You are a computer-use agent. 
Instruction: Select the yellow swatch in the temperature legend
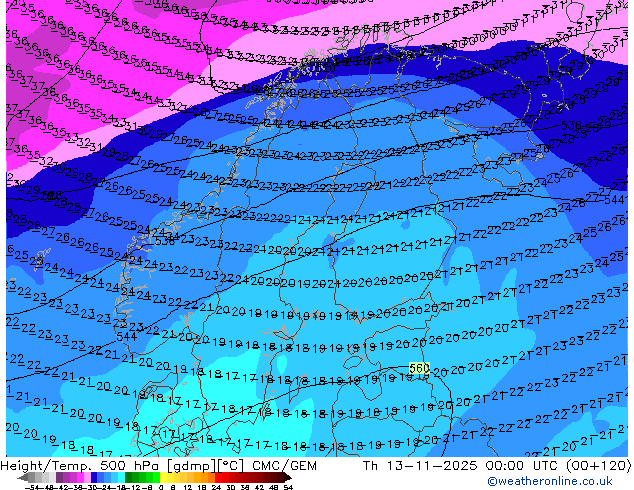coord(163,477)
